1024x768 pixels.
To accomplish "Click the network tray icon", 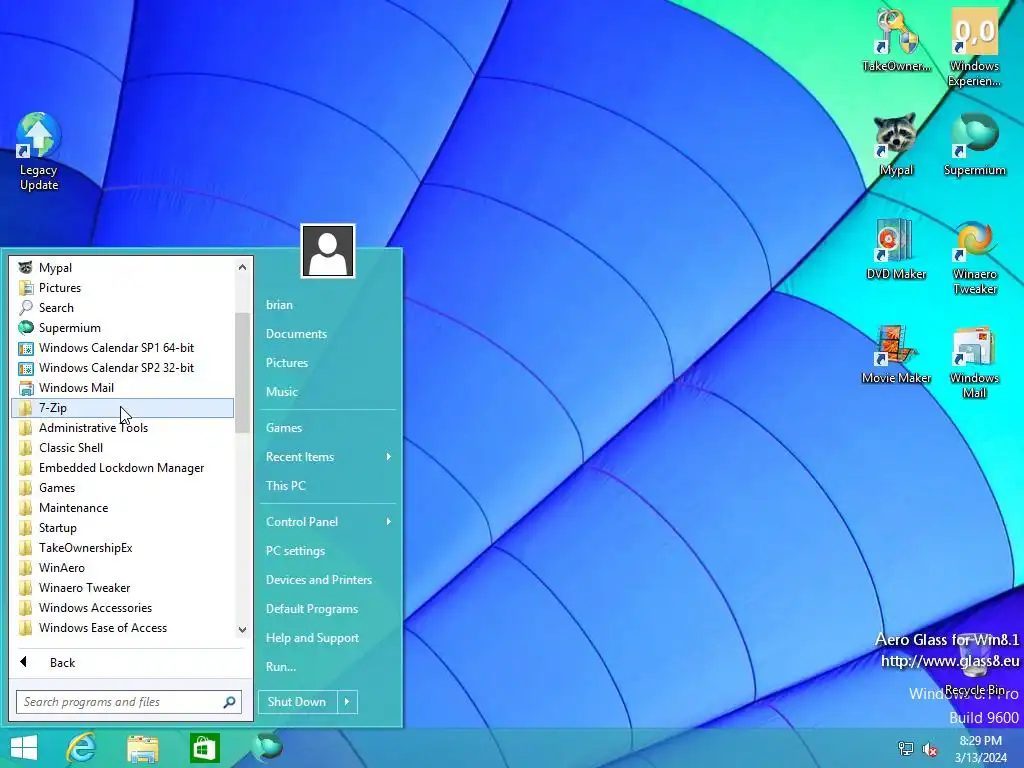I will click(x=906, y=748).
